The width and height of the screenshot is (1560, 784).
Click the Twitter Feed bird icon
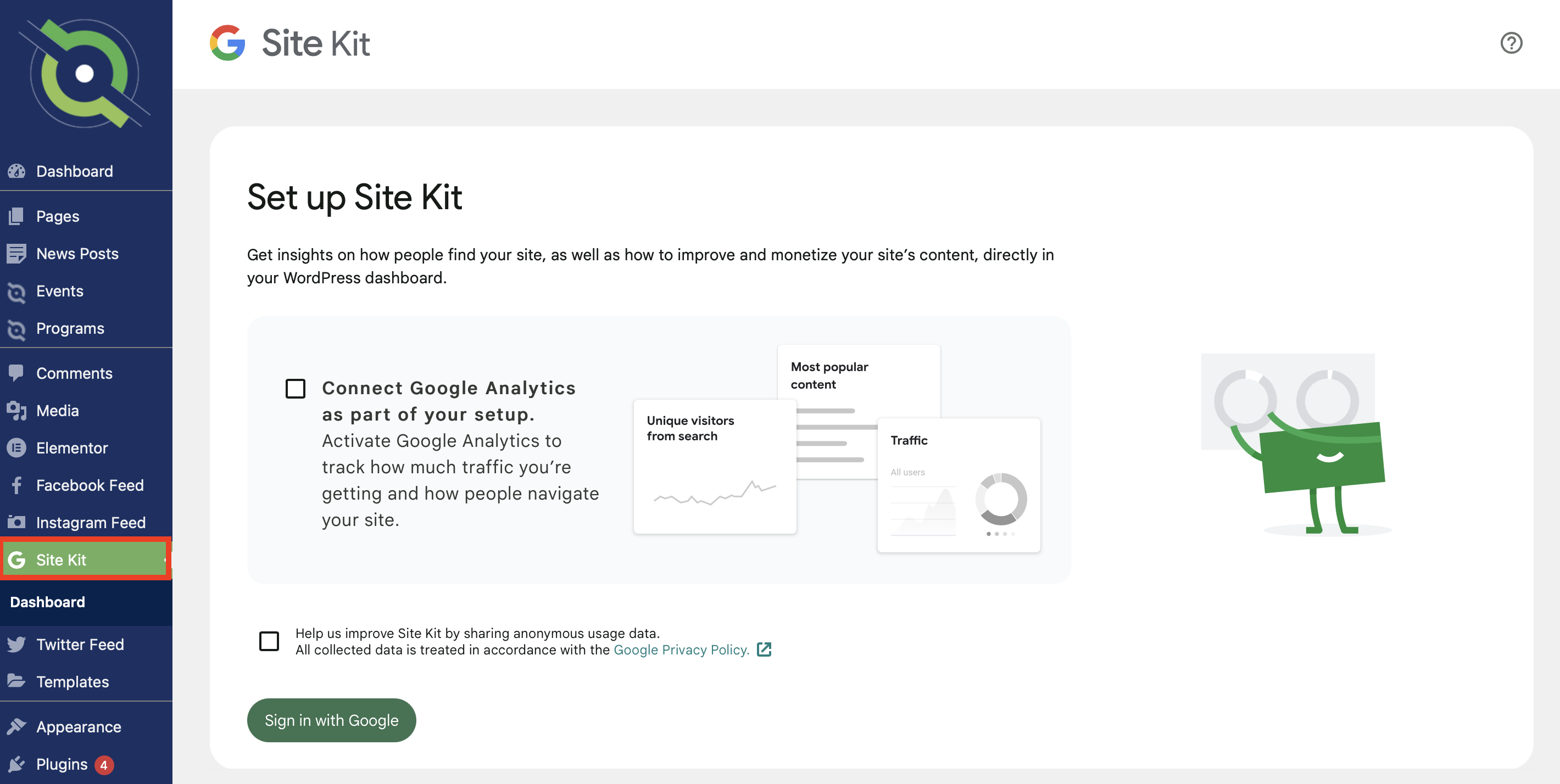[16, 644]
